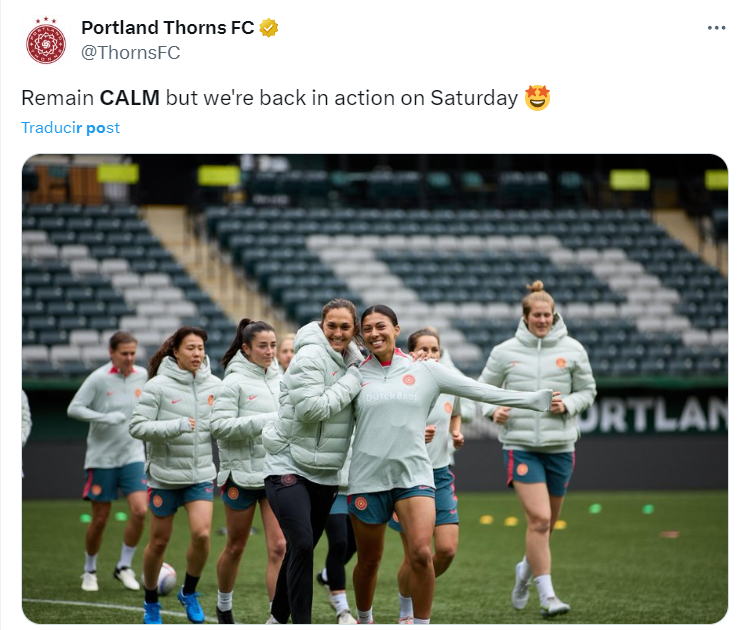
Task: Open the attached training photo
Action: pos(375,389)
